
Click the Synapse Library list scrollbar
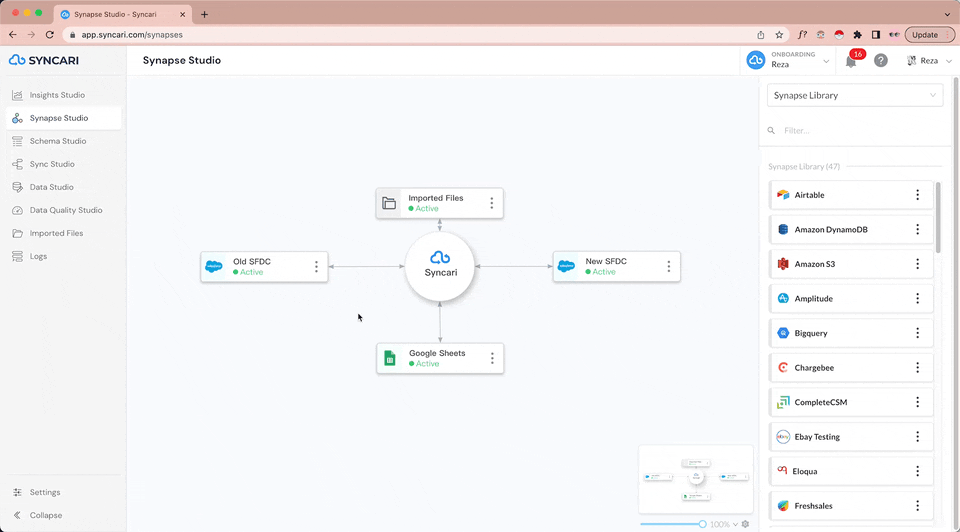[x=938, y=217]
